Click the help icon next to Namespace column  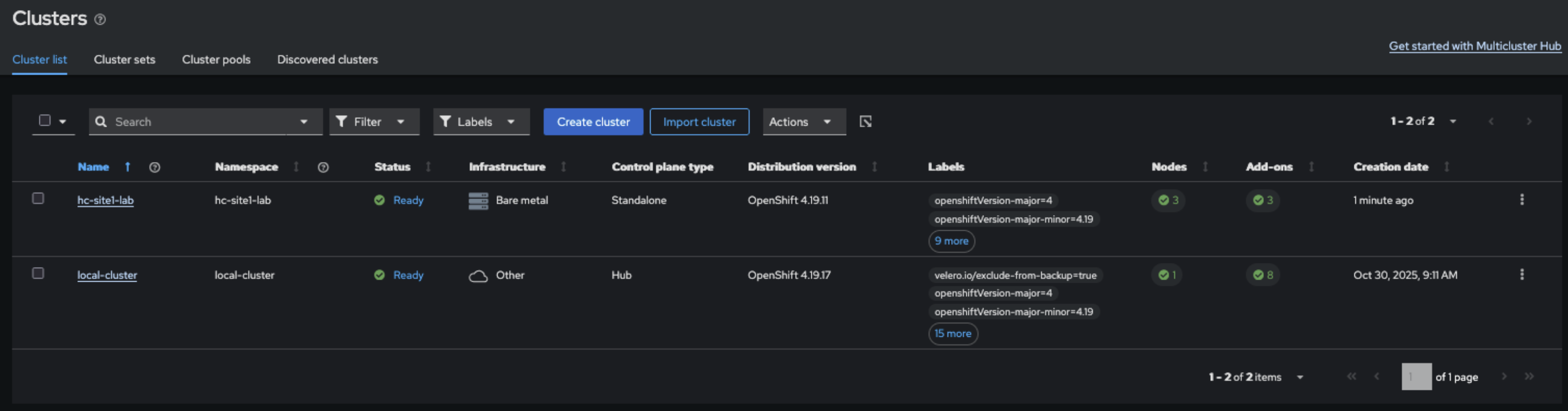tap(323, 167)
